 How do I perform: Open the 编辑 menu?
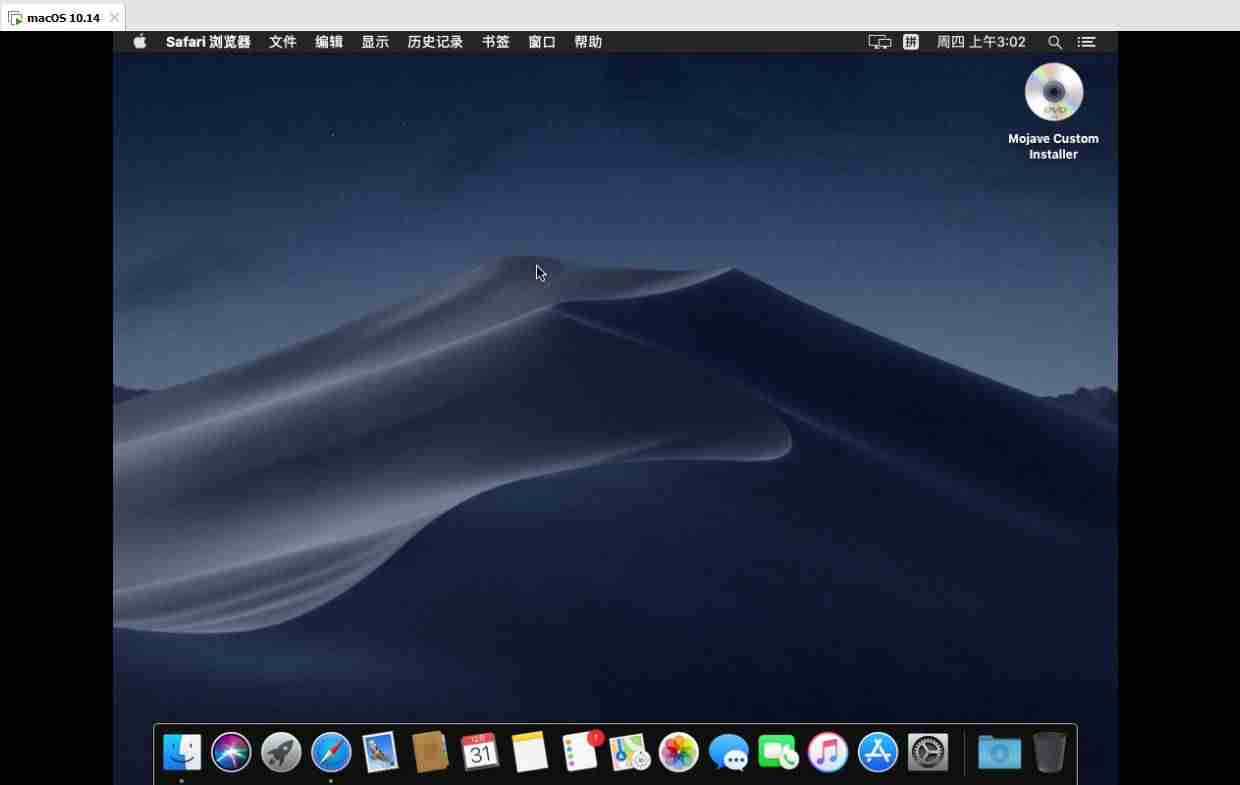[329, 42]
